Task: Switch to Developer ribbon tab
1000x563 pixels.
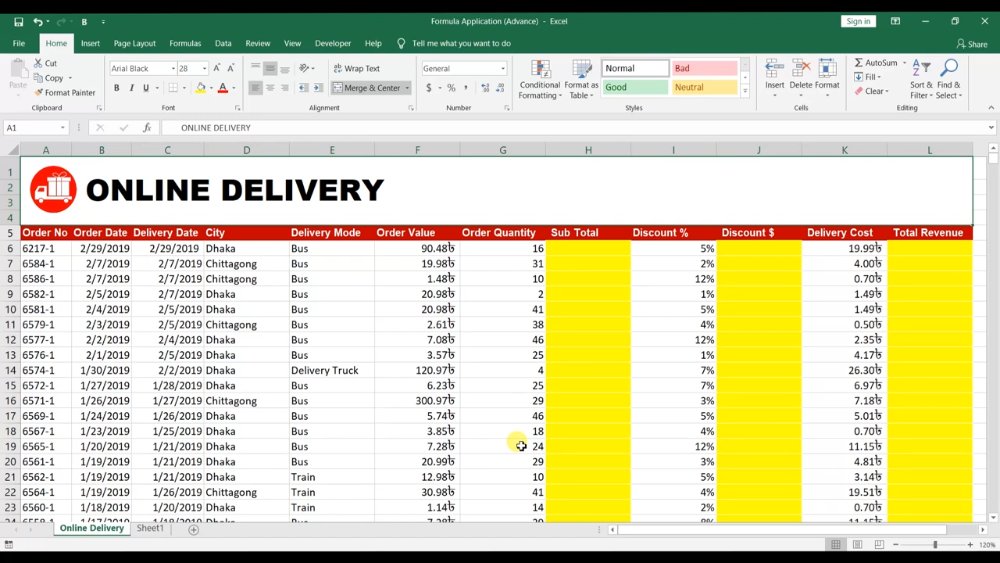Action: coord(333,43)
